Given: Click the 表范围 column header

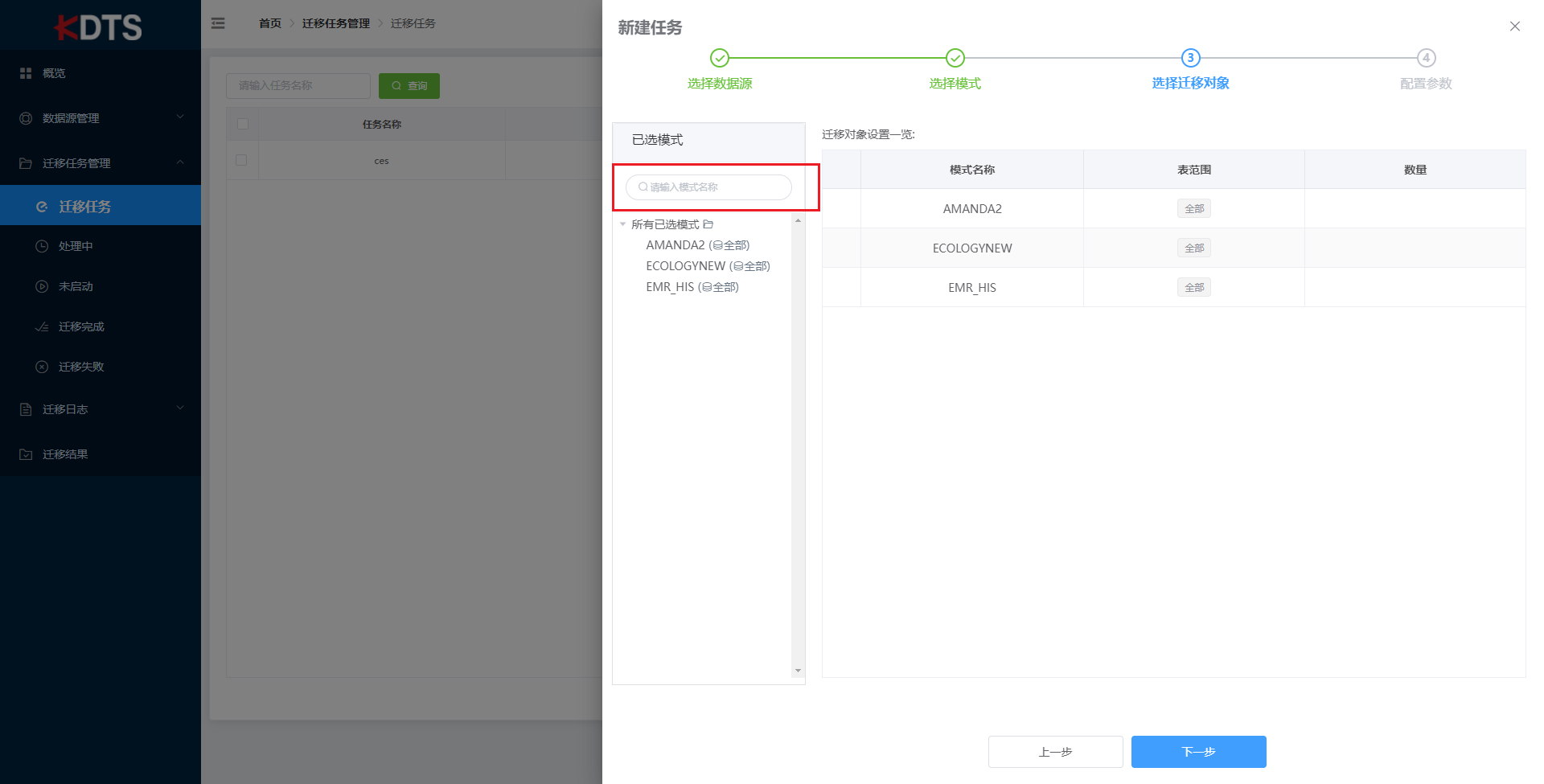Looking at the screenshot, I should click(1194, 170).
